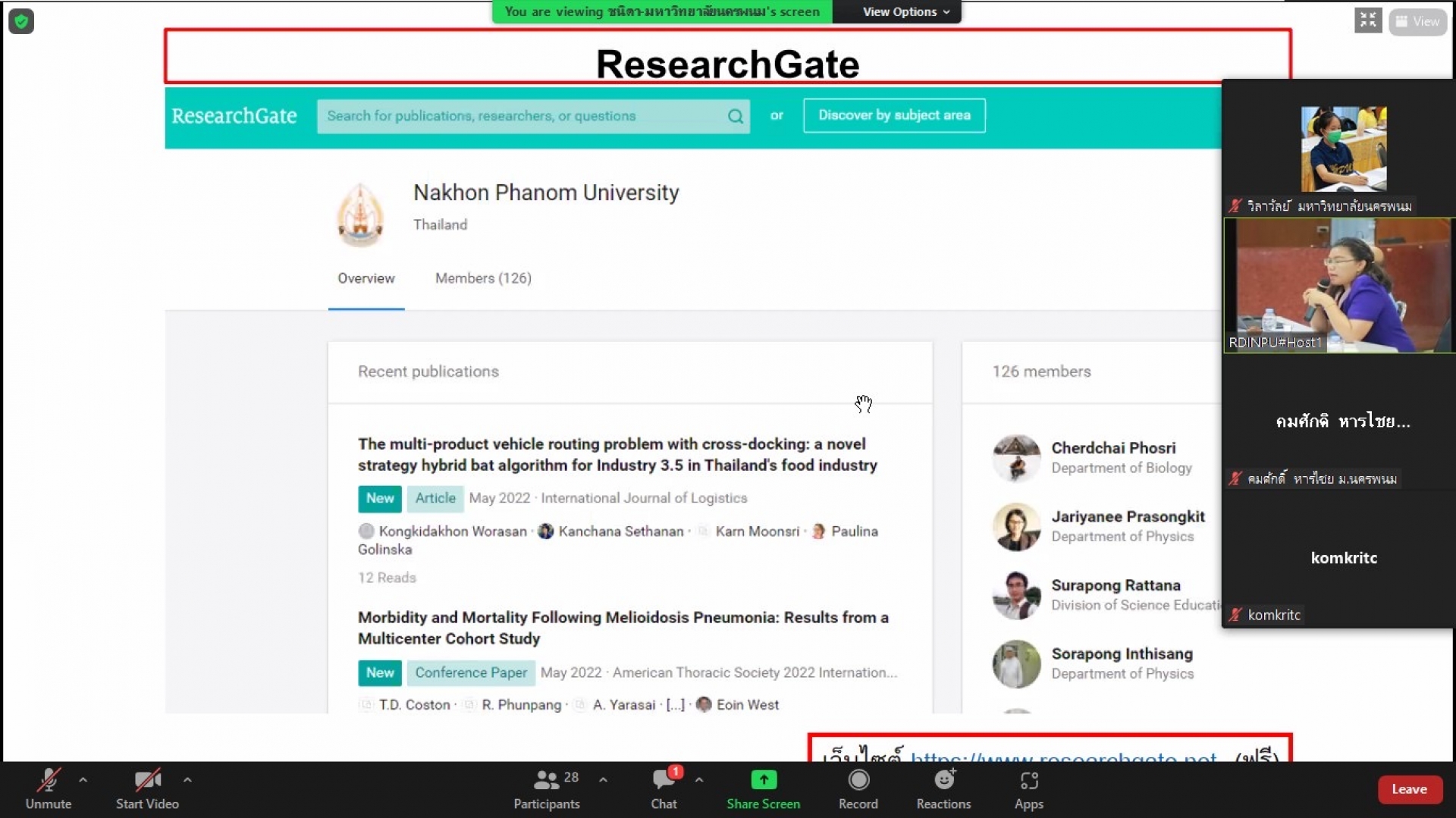
Task: Click the green encryption shield icon
Action: 21,21
